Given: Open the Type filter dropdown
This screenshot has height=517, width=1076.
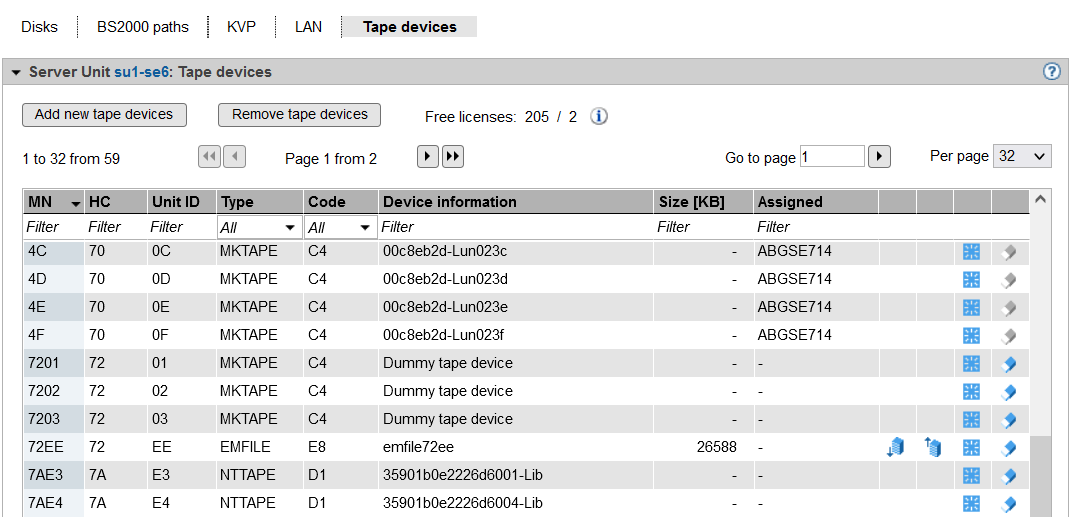Looking at the screenshot, I should pos(258,228).
